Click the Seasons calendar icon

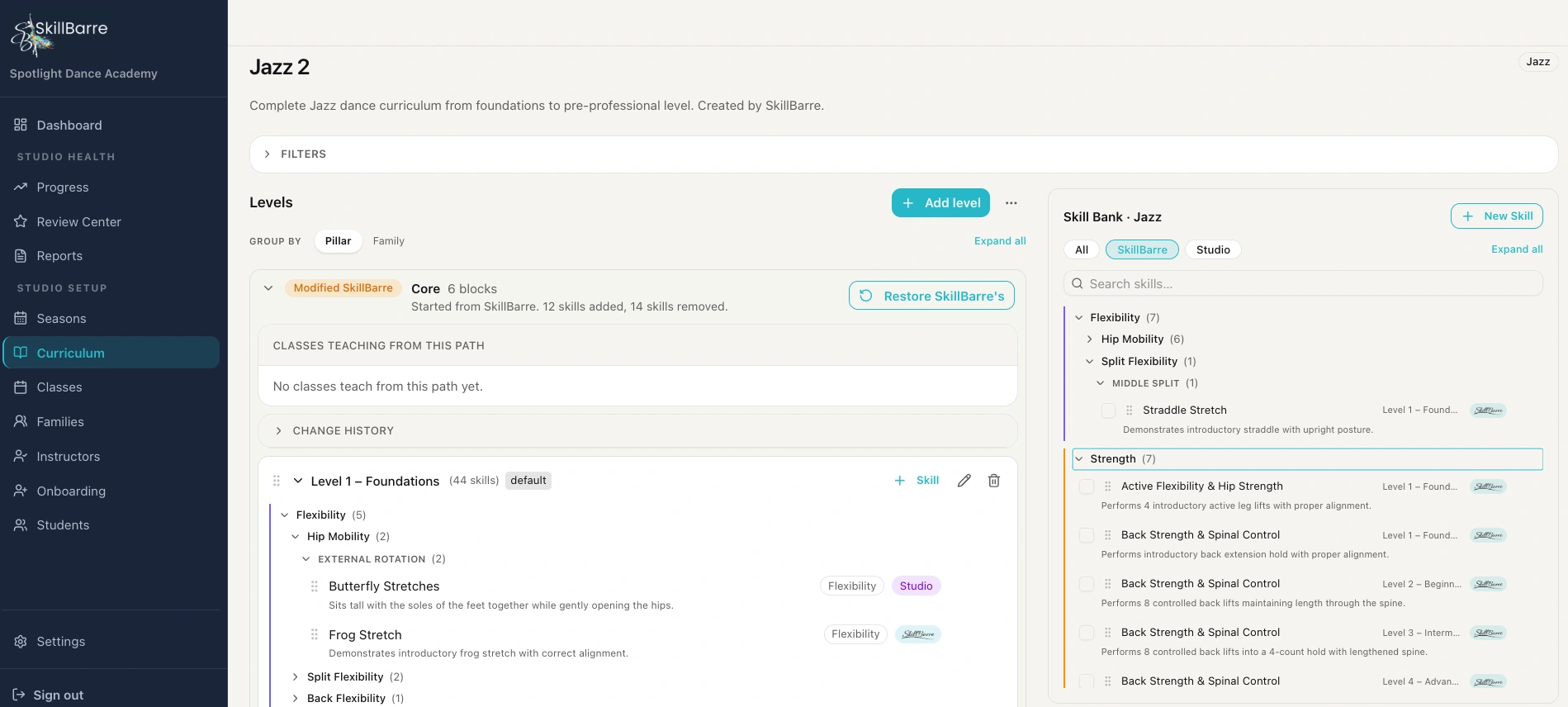pyautogui.click(x=21, y=318)
